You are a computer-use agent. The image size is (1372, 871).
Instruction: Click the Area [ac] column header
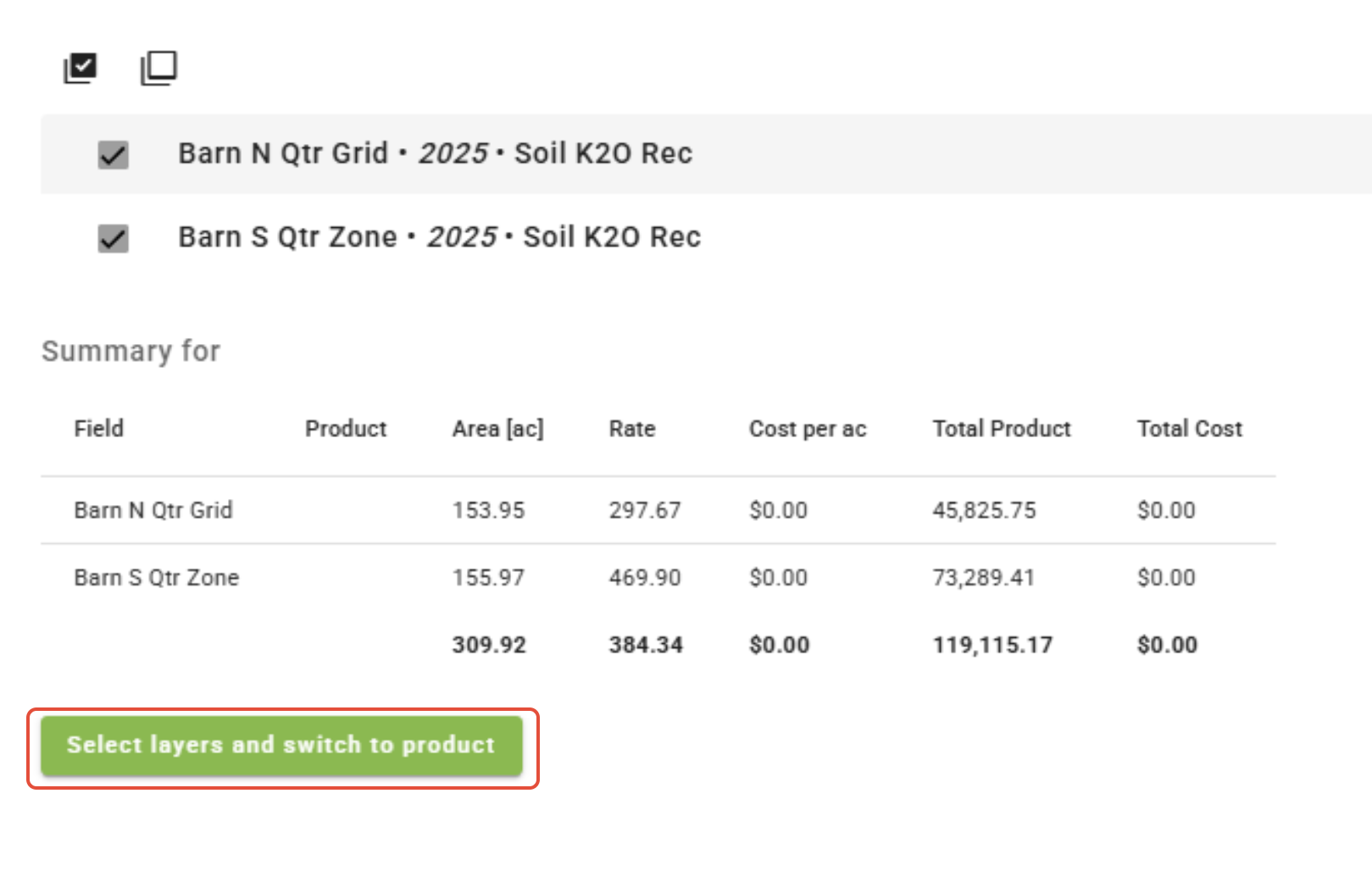[497, 429]
